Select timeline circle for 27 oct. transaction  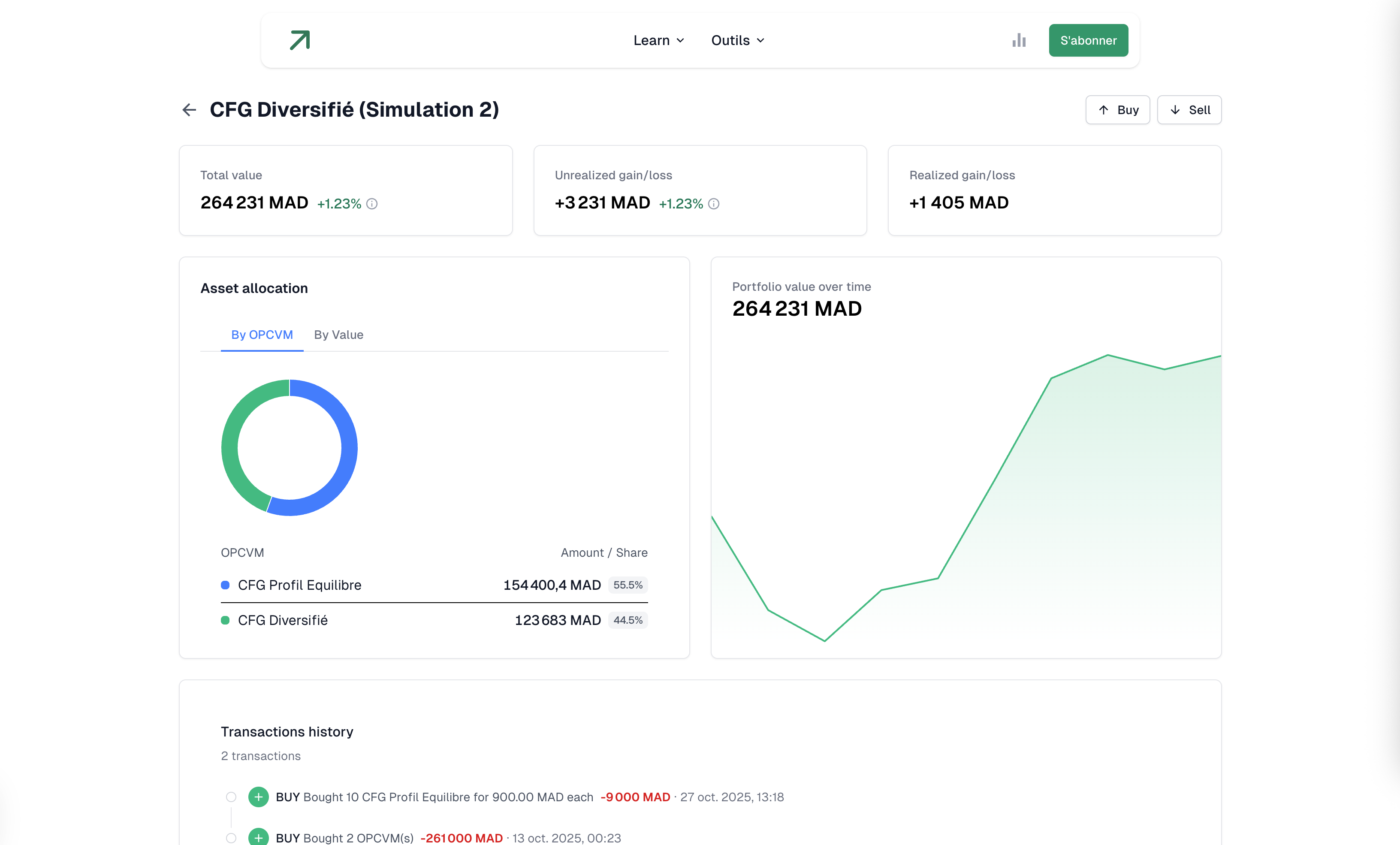231,797
